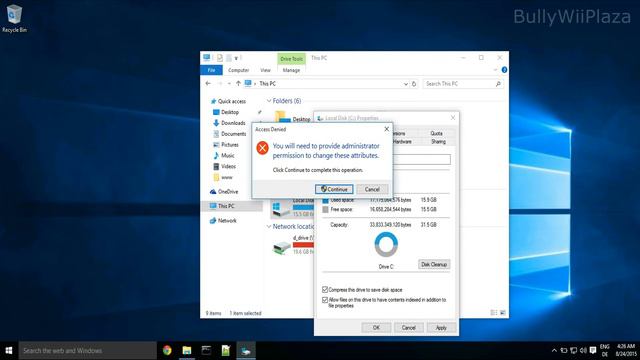Open the File tab in File Explorer
The image size is (640, 360).
(211, 70)
